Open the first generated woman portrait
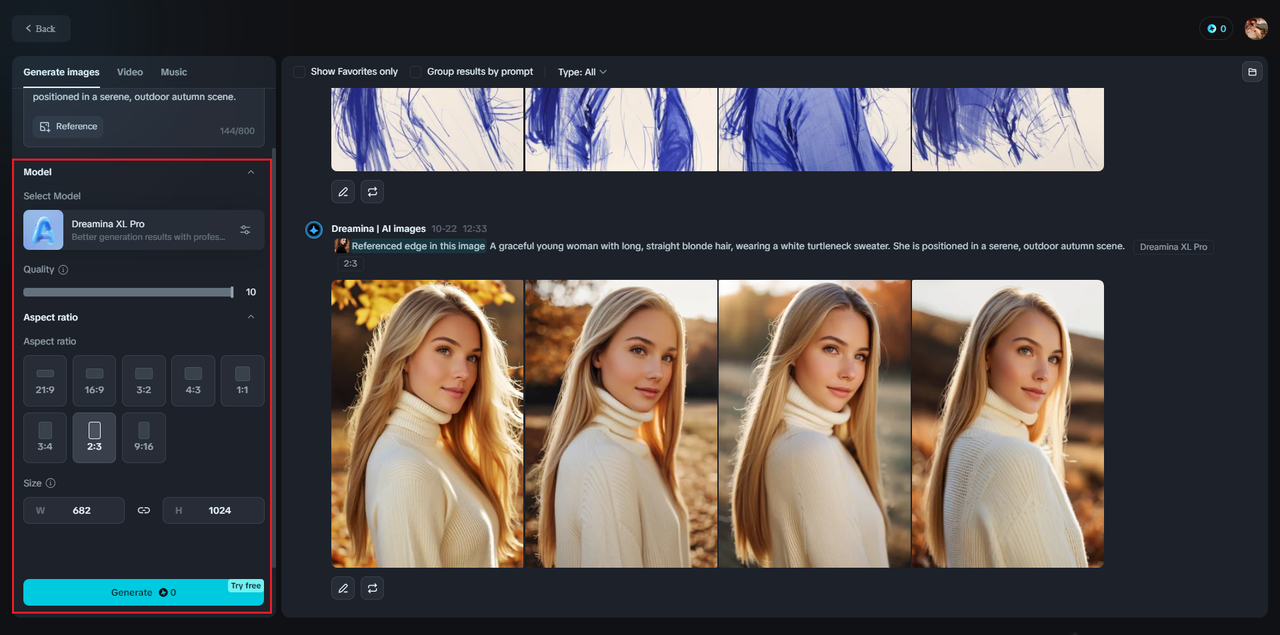1280x635 pixels. (x=427, y=424)
